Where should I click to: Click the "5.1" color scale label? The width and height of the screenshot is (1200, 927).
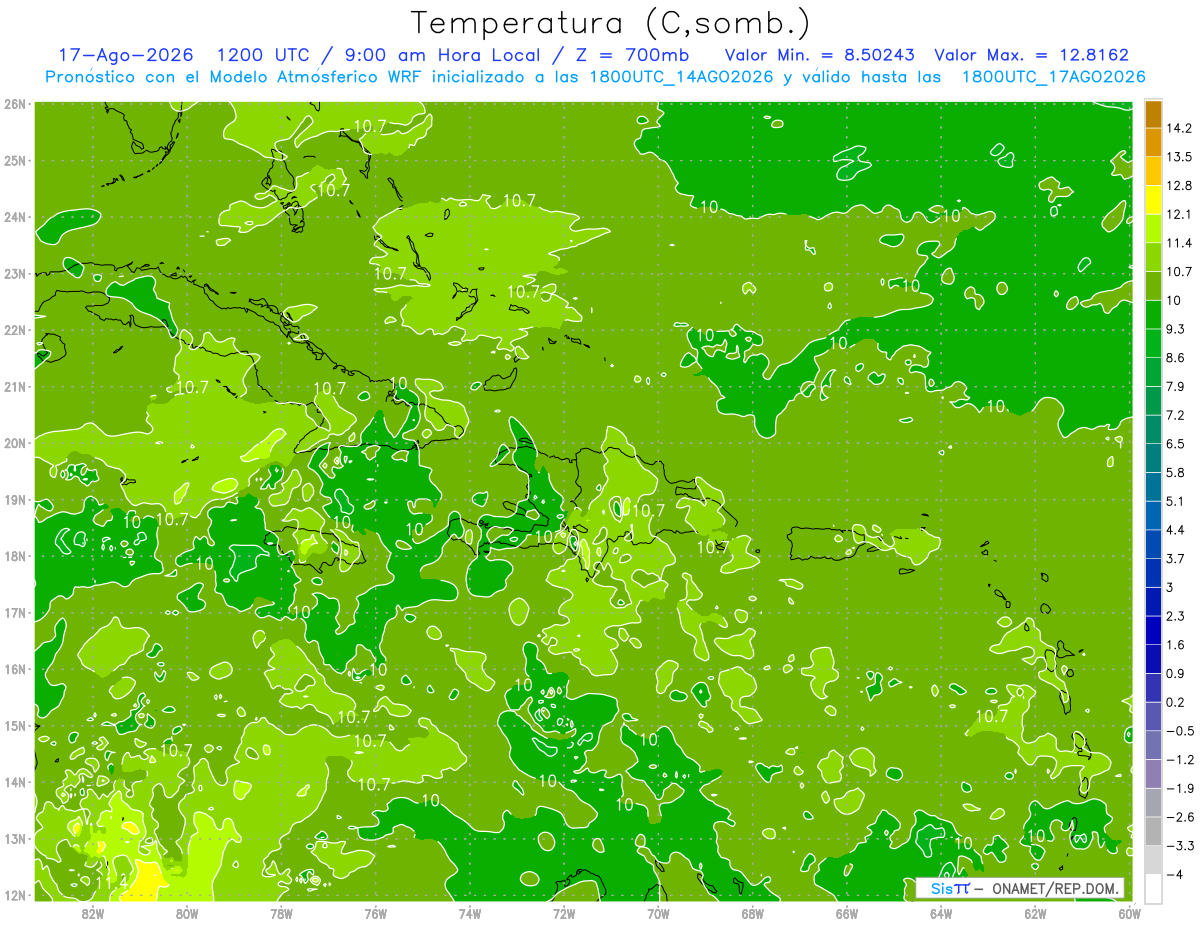tap(1176, 500)
